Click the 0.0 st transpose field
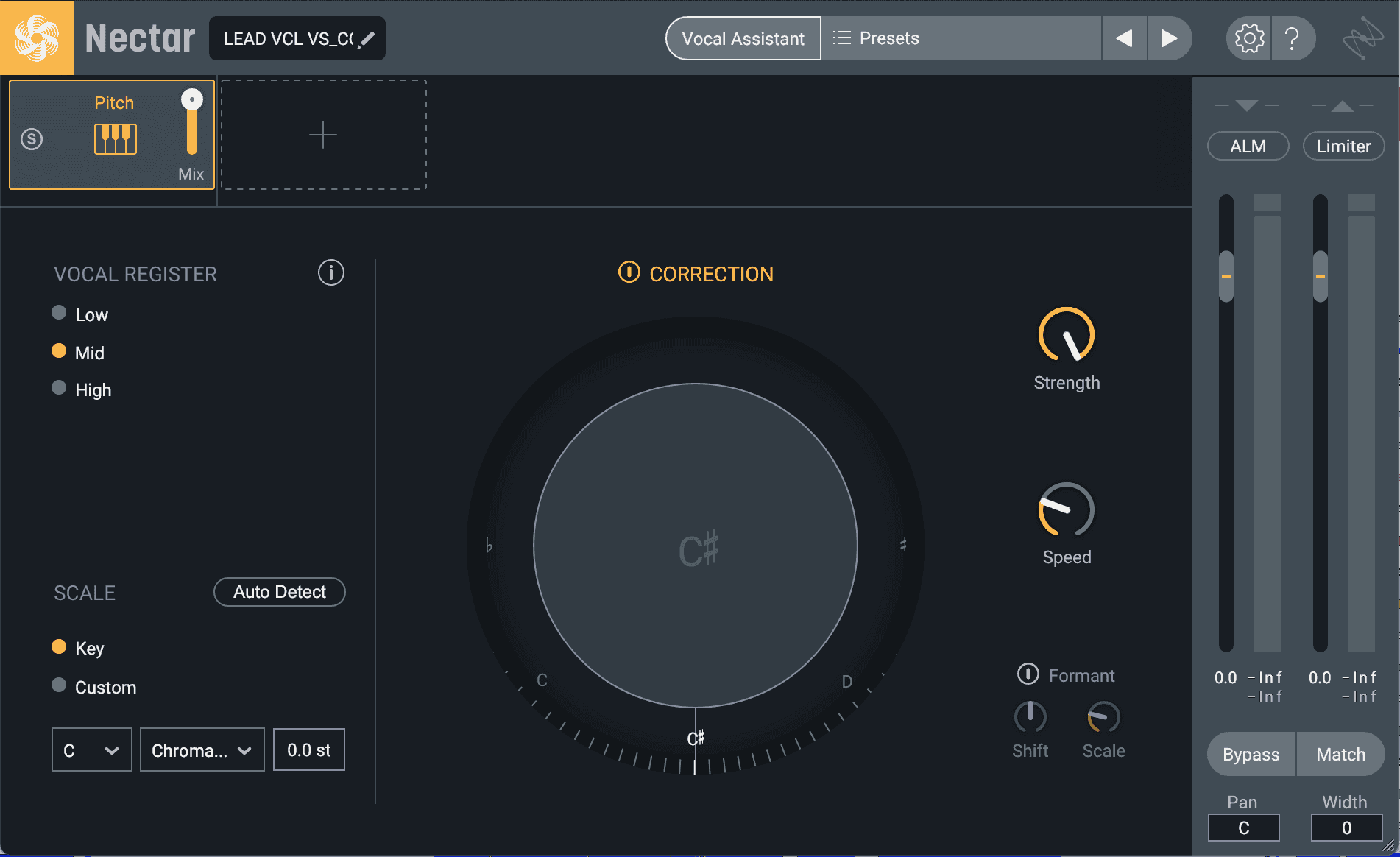This screenshot has width=1400, height=857. [309, 750]
